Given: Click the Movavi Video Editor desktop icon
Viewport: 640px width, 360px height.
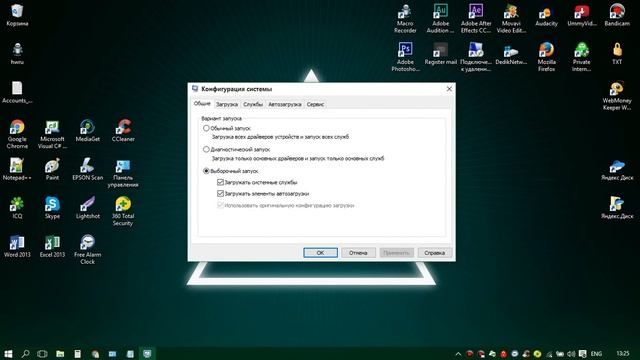Looking at the screenshot, I should [x=511, y=18].
